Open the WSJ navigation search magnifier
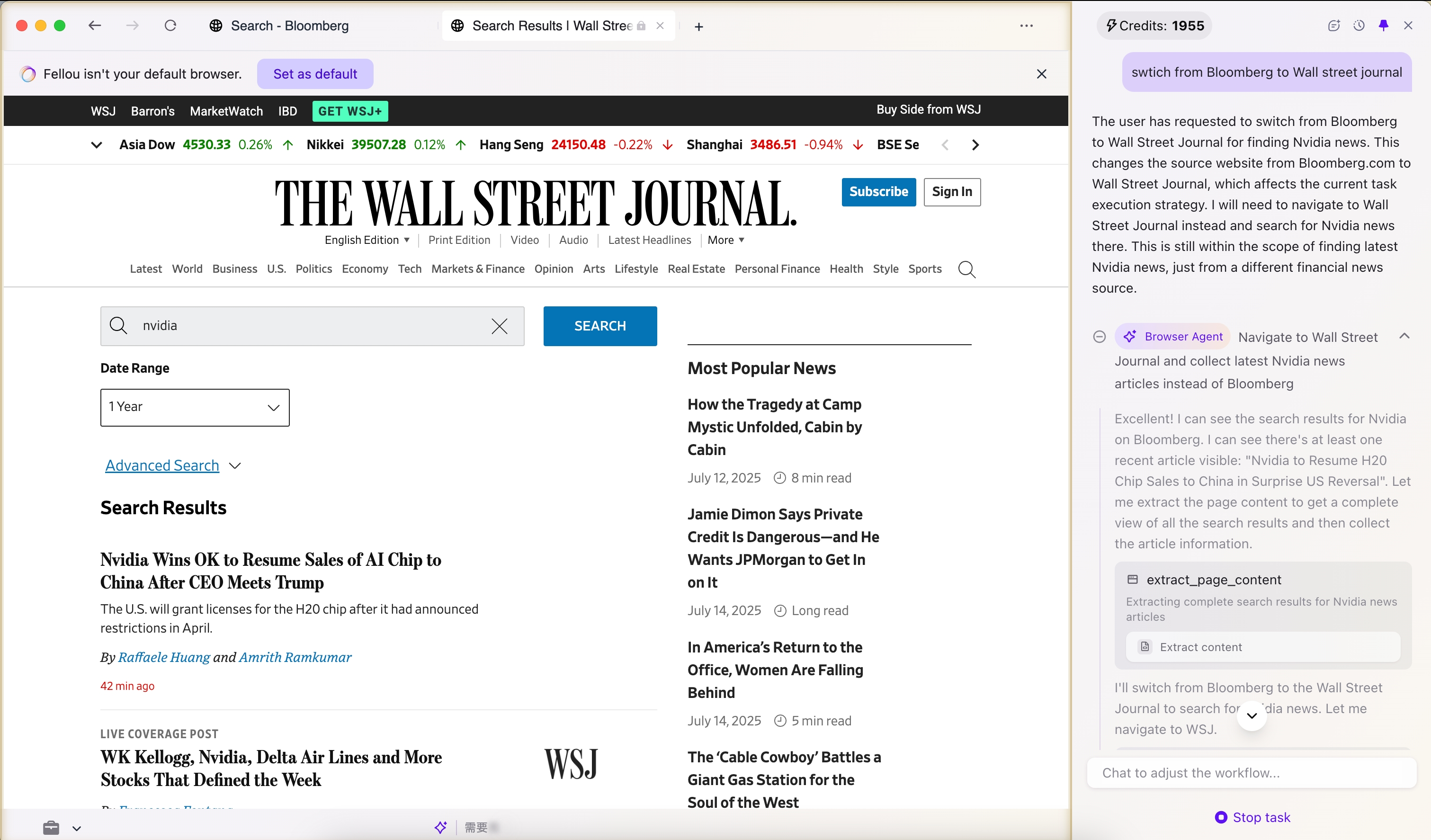 click(966, 269)
